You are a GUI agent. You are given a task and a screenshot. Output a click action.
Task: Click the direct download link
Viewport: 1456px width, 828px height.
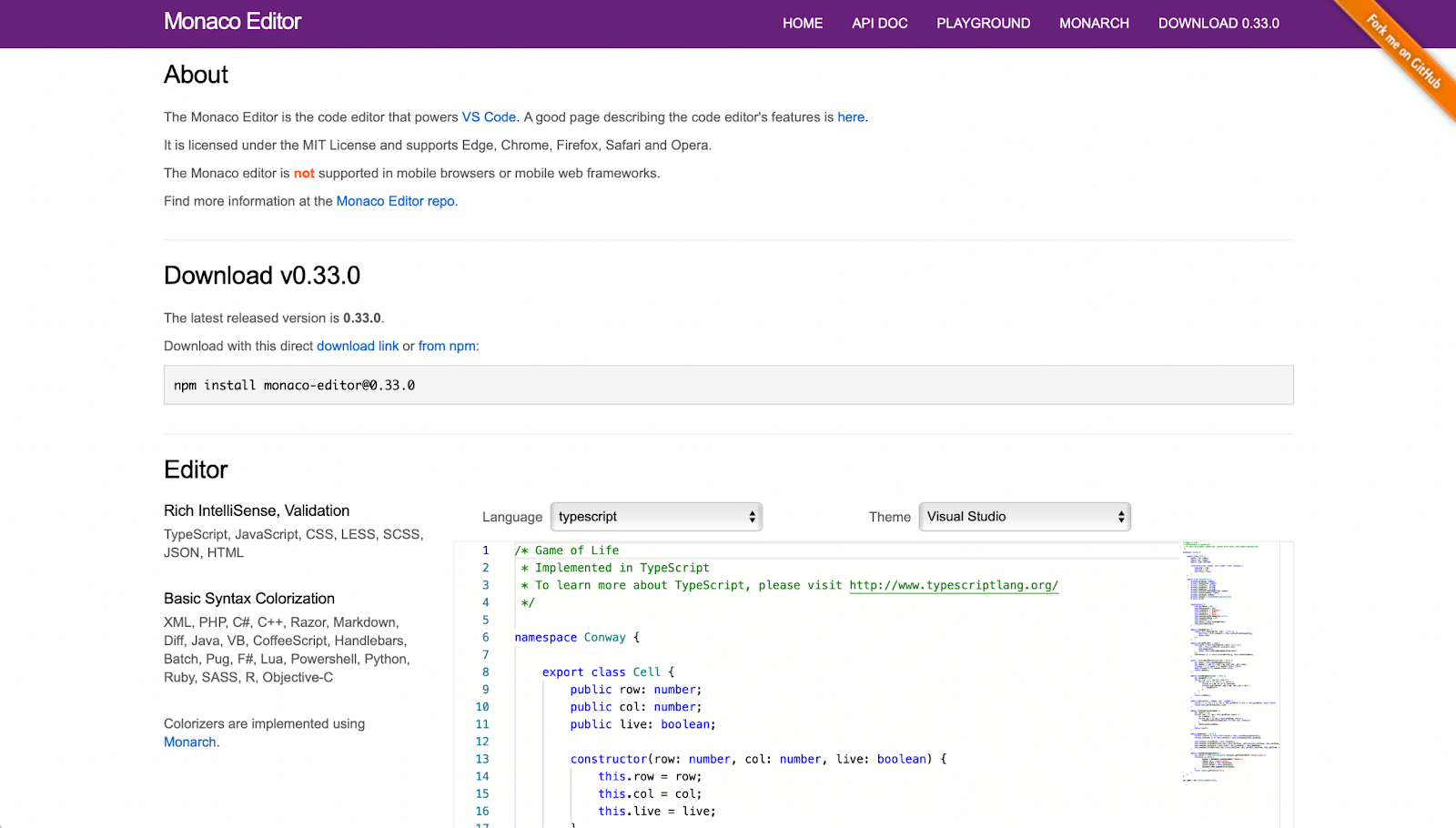[358, 346]
